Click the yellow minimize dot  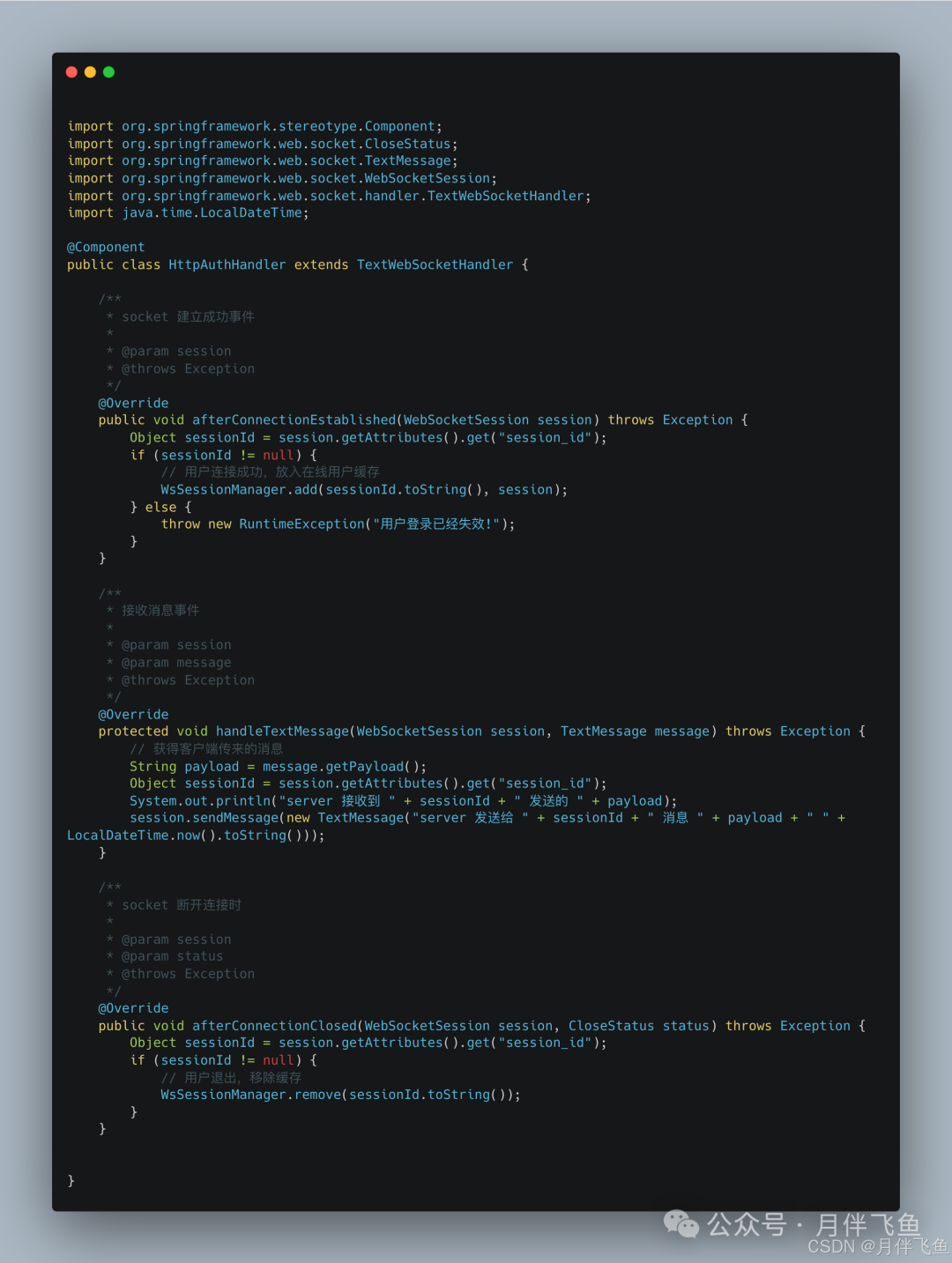point(90,72)
